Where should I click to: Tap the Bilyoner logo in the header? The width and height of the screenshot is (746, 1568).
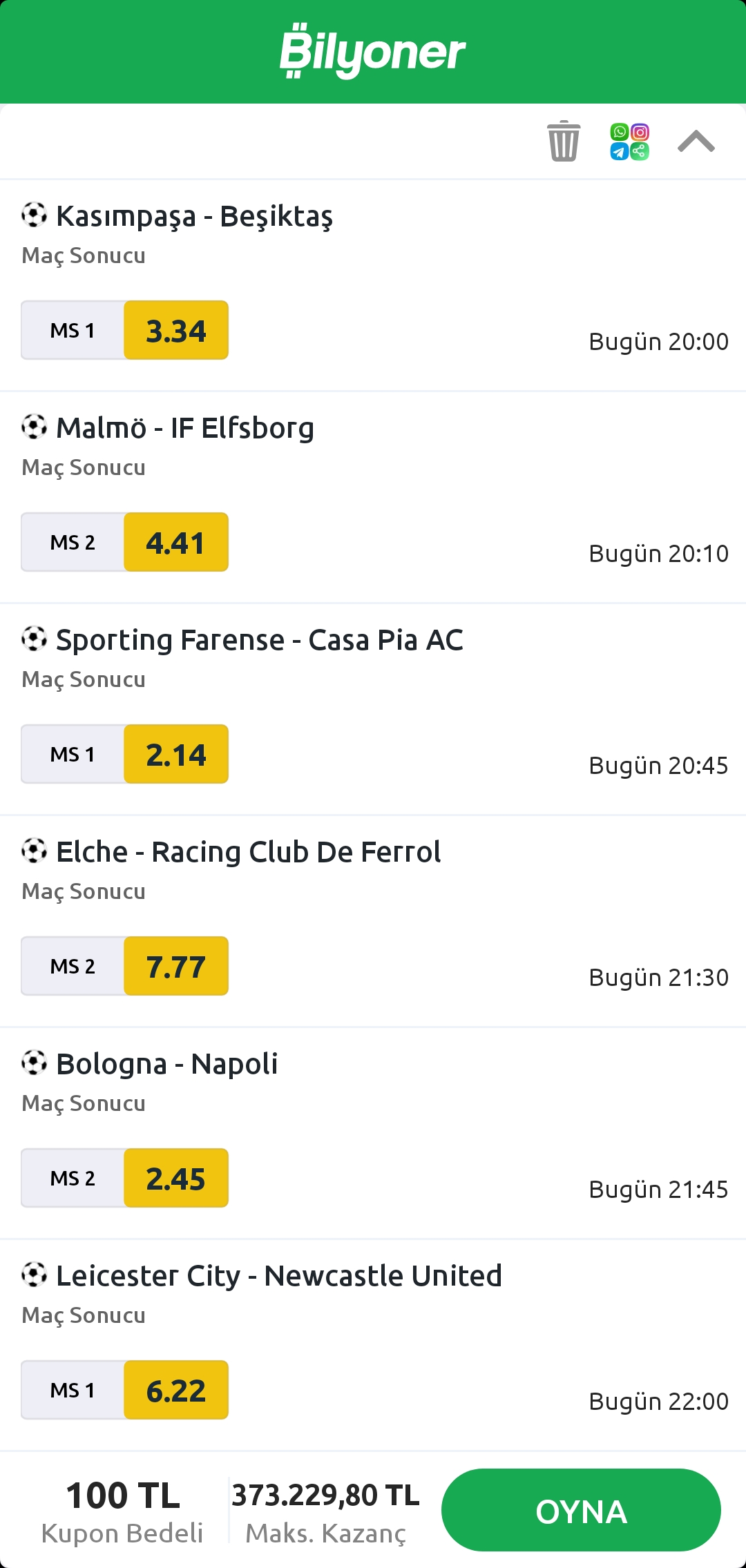(373, 51)
